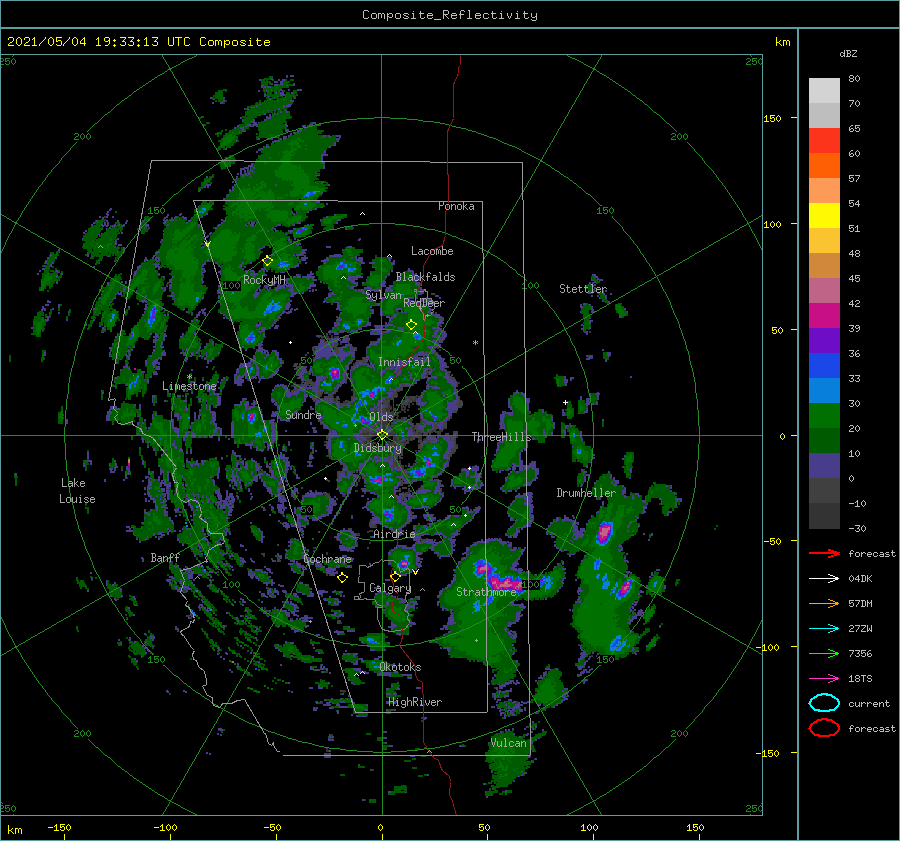Pick the cyan 27ZW arrow legend icon
The width and height of the screenshot is (900, 841).
(824, 629)
